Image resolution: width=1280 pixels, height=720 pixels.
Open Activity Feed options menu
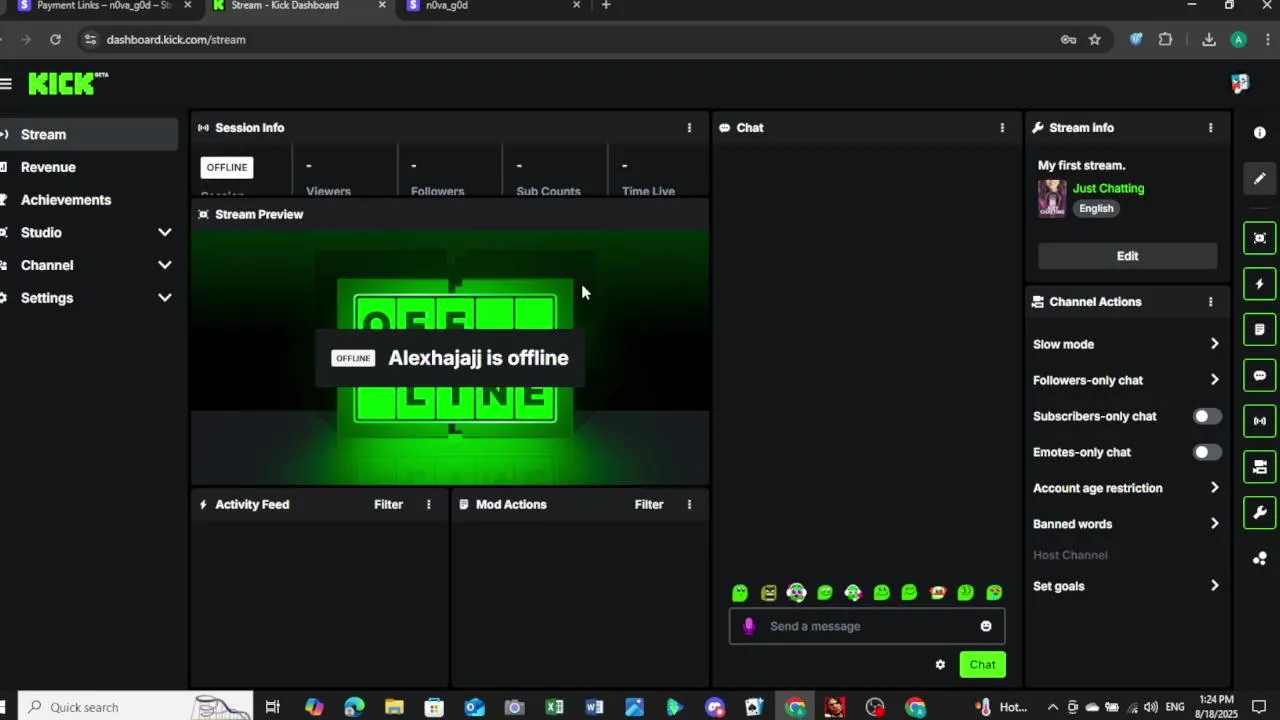[x=429, y=505]
